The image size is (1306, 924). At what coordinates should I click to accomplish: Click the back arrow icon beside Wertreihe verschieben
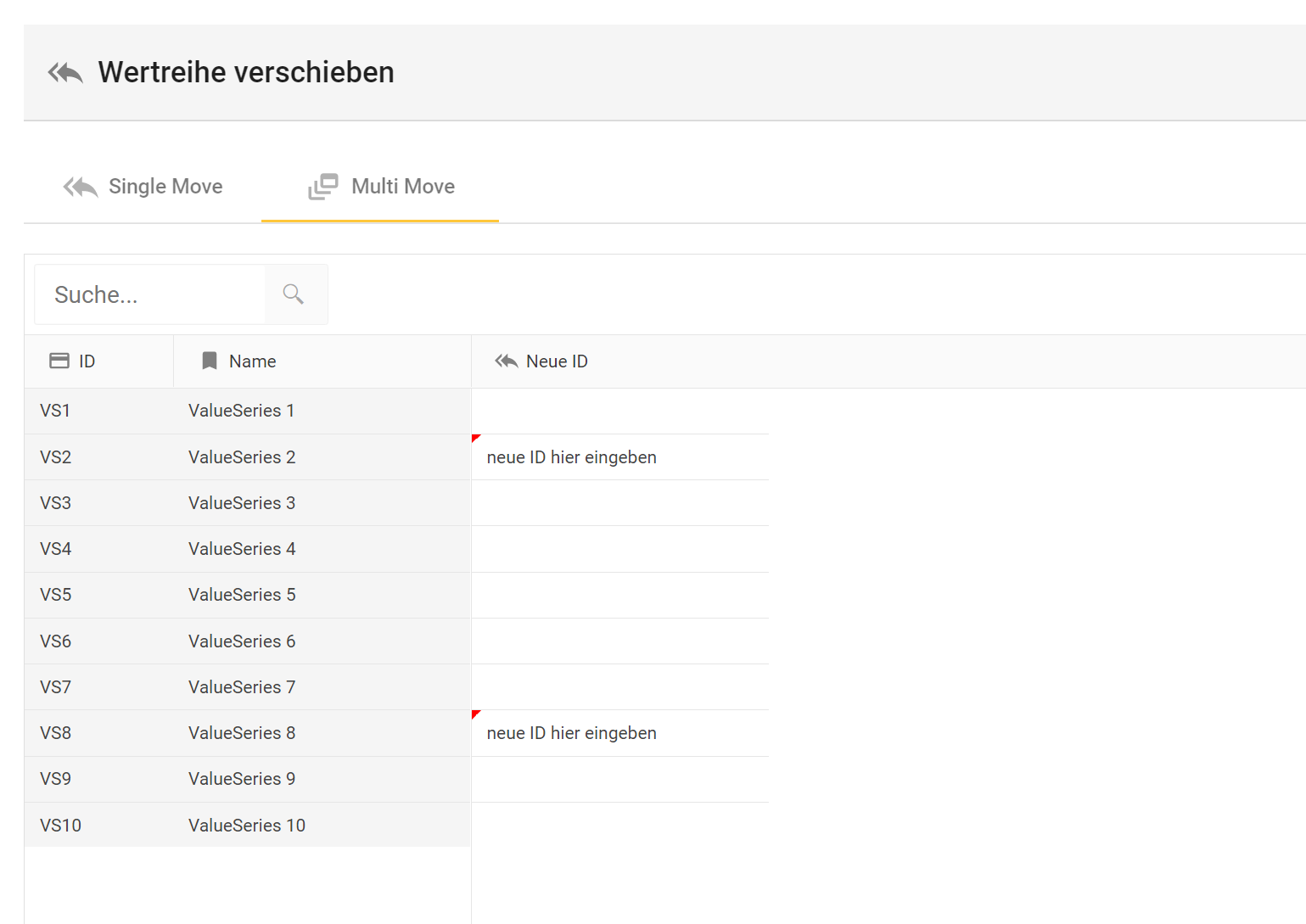pyautogui.click(x=65, y=72)
